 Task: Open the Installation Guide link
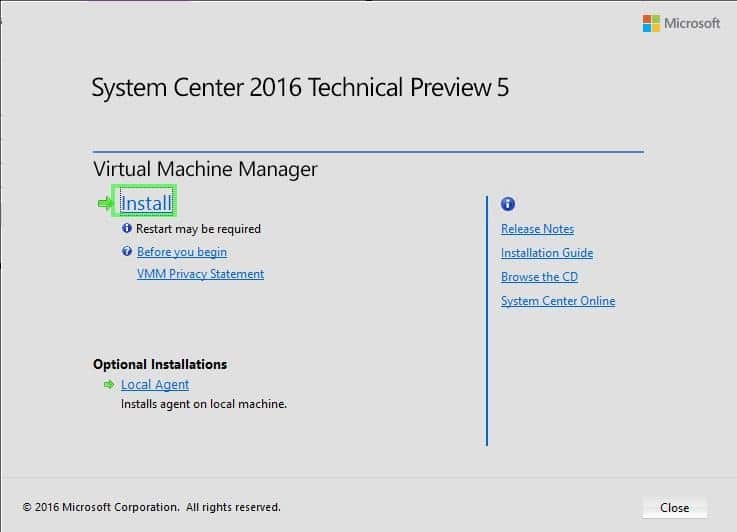[x=547, y=253]
